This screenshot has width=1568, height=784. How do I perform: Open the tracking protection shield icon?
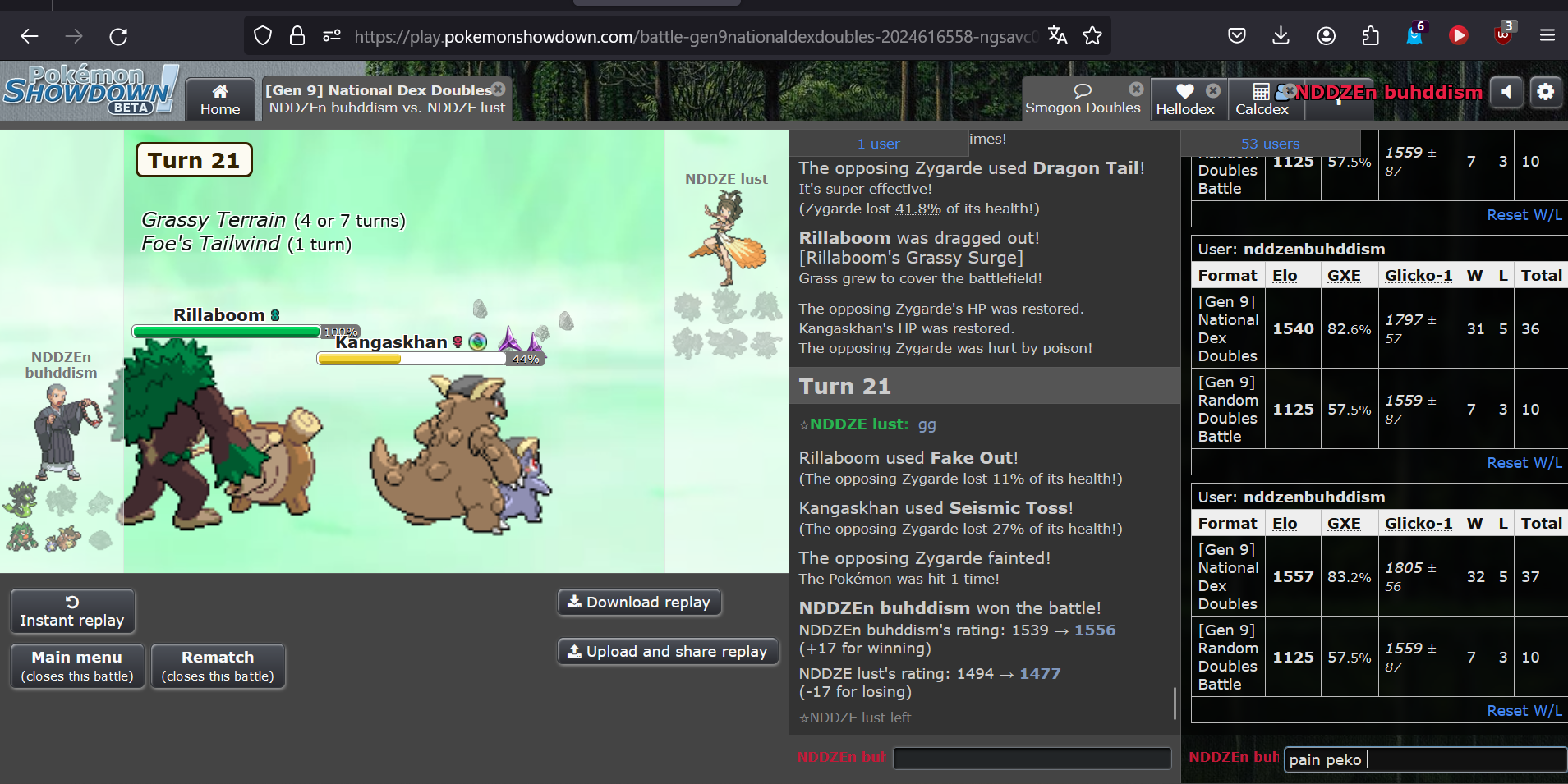coord(262,36)
